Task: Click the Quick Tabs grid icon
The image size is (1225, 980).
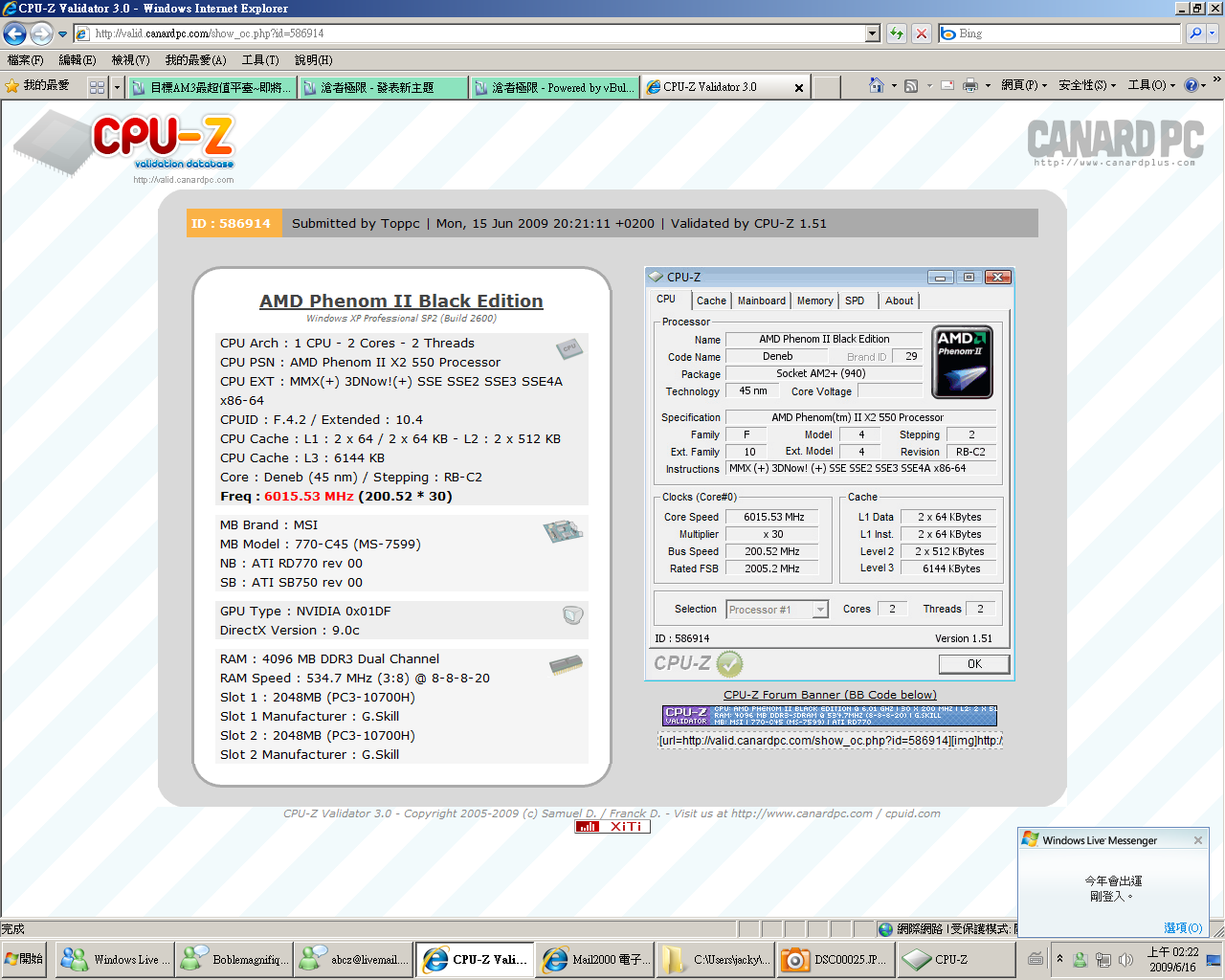Action: (x=97, y=87)
